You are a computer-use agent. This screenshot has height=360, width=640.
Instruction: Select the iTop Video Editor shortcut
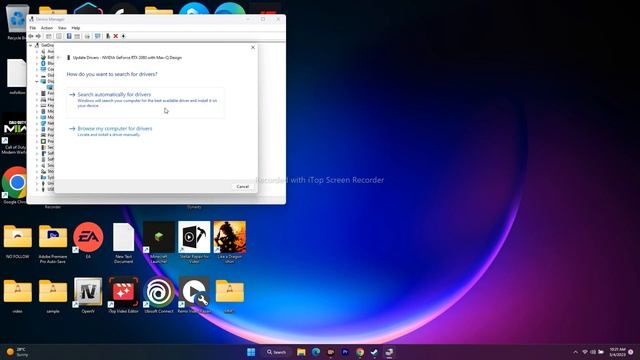coord(123,296)
